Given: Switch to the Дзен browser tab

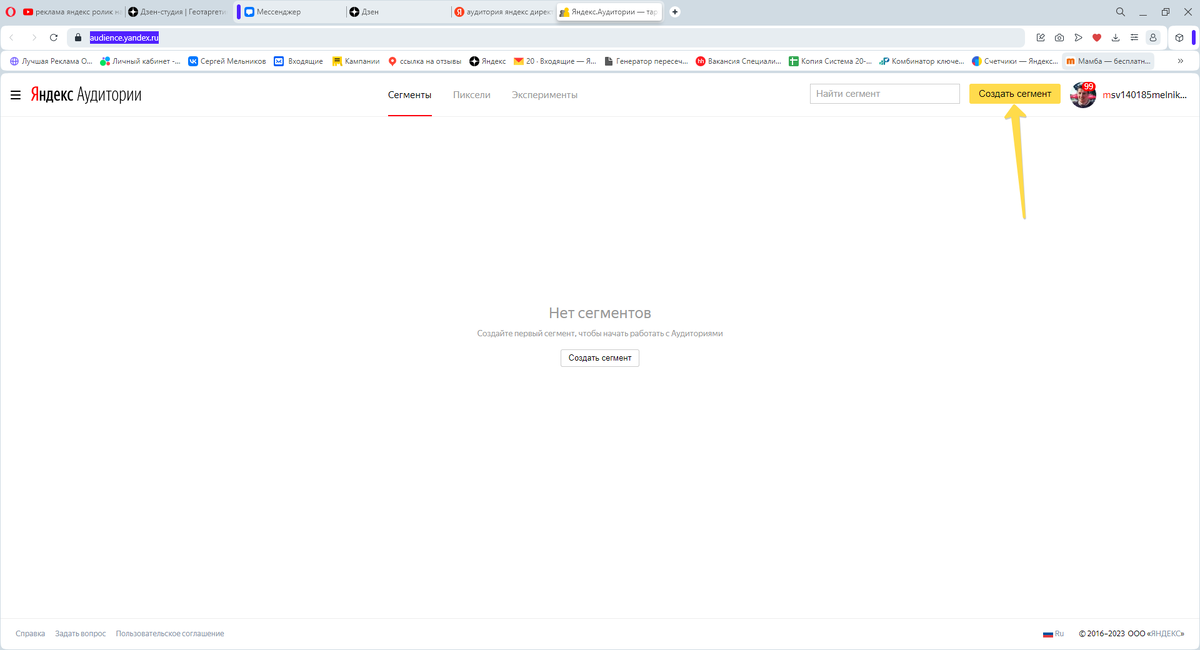Looking at the screenshot, I should click(397, 12).
